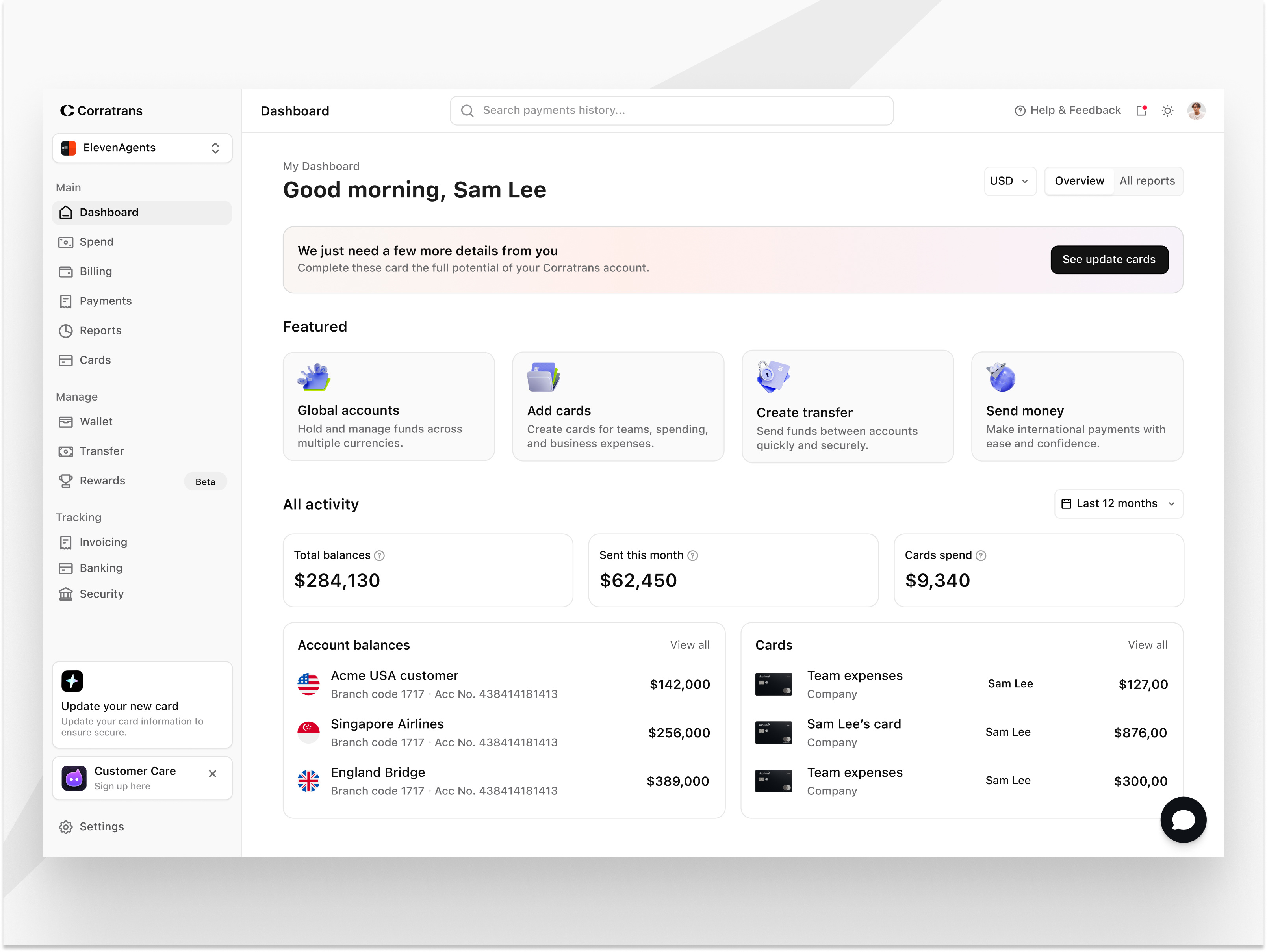Open Banking in the sidebar
The height and width of the screenshot is (952, 1267).
point(142,568)
